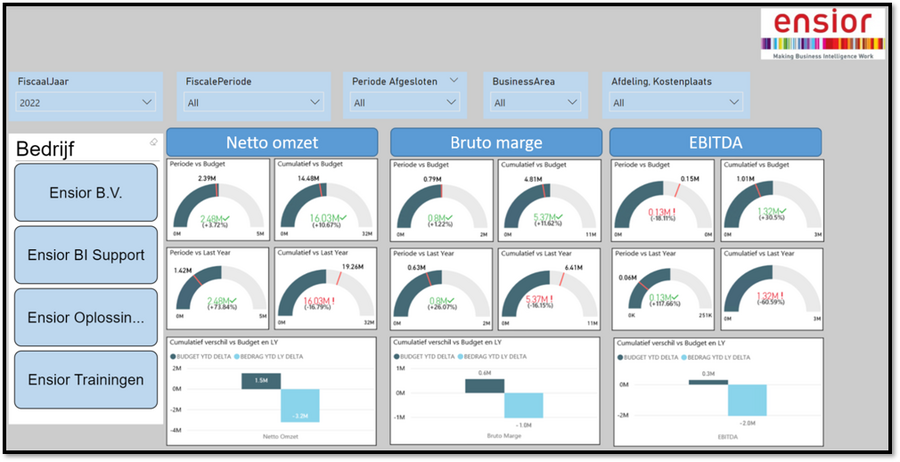Click BEDRAG YTD LY DELTA legend in Netto omzet chart
Screen dimensions: 900x462
[x=269, y=356]
